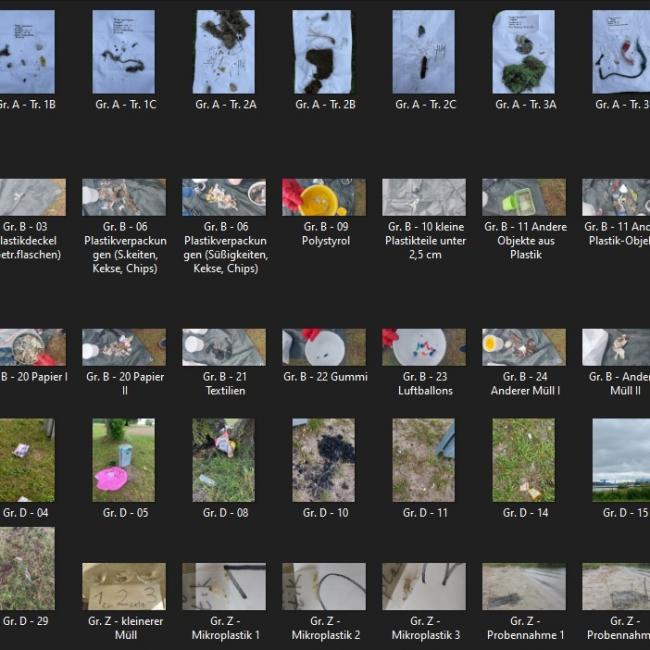
Task: Choose the Gr. A - Tr. 3A thumbnail
Action: [x=524, y=52]
